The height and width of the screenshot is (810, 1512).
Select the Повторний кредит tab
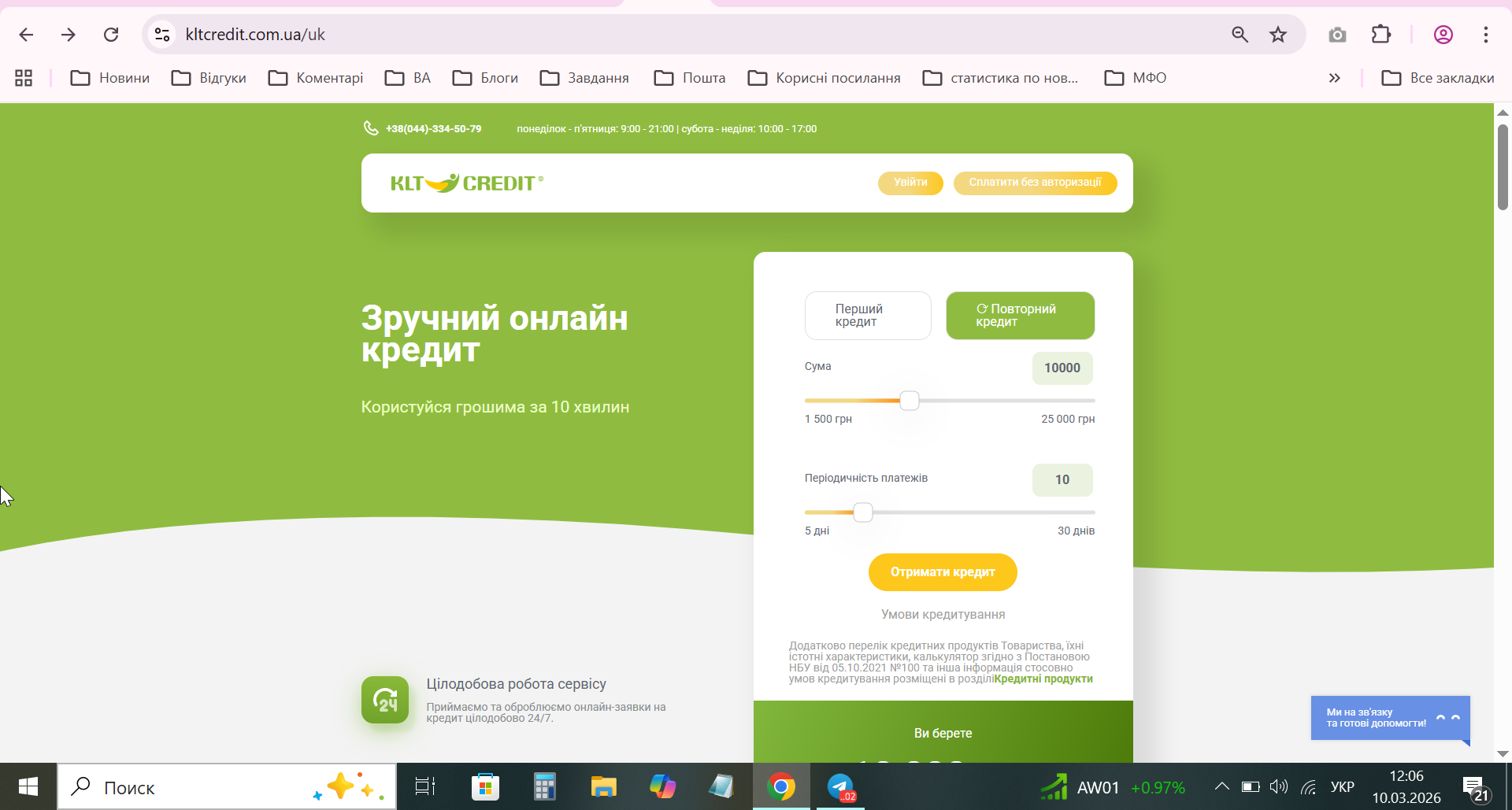coord(1020,316)
